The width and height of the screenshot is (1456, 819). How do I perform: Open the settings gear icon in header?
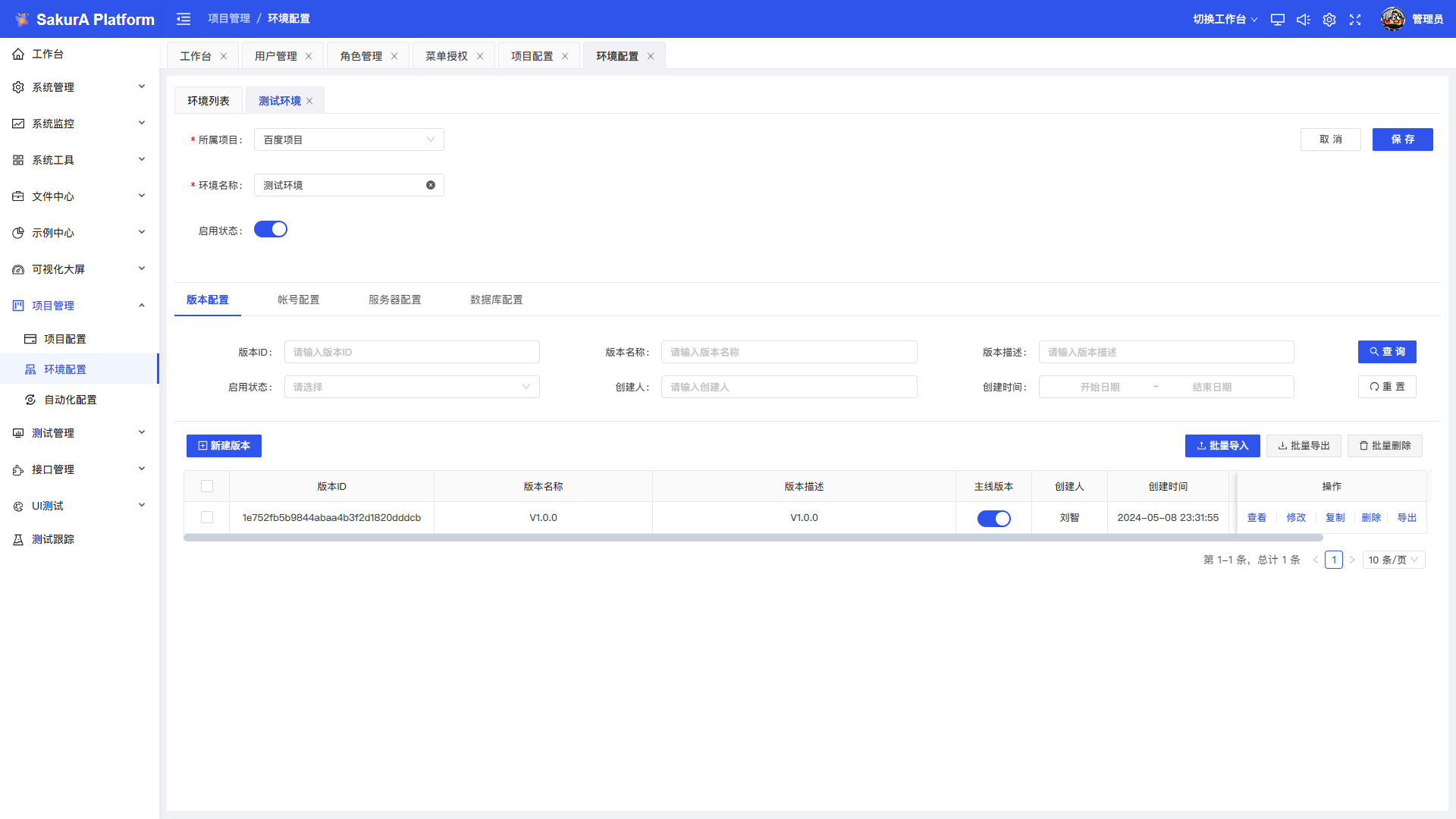pyautogui.click(x=1329, y=20)
